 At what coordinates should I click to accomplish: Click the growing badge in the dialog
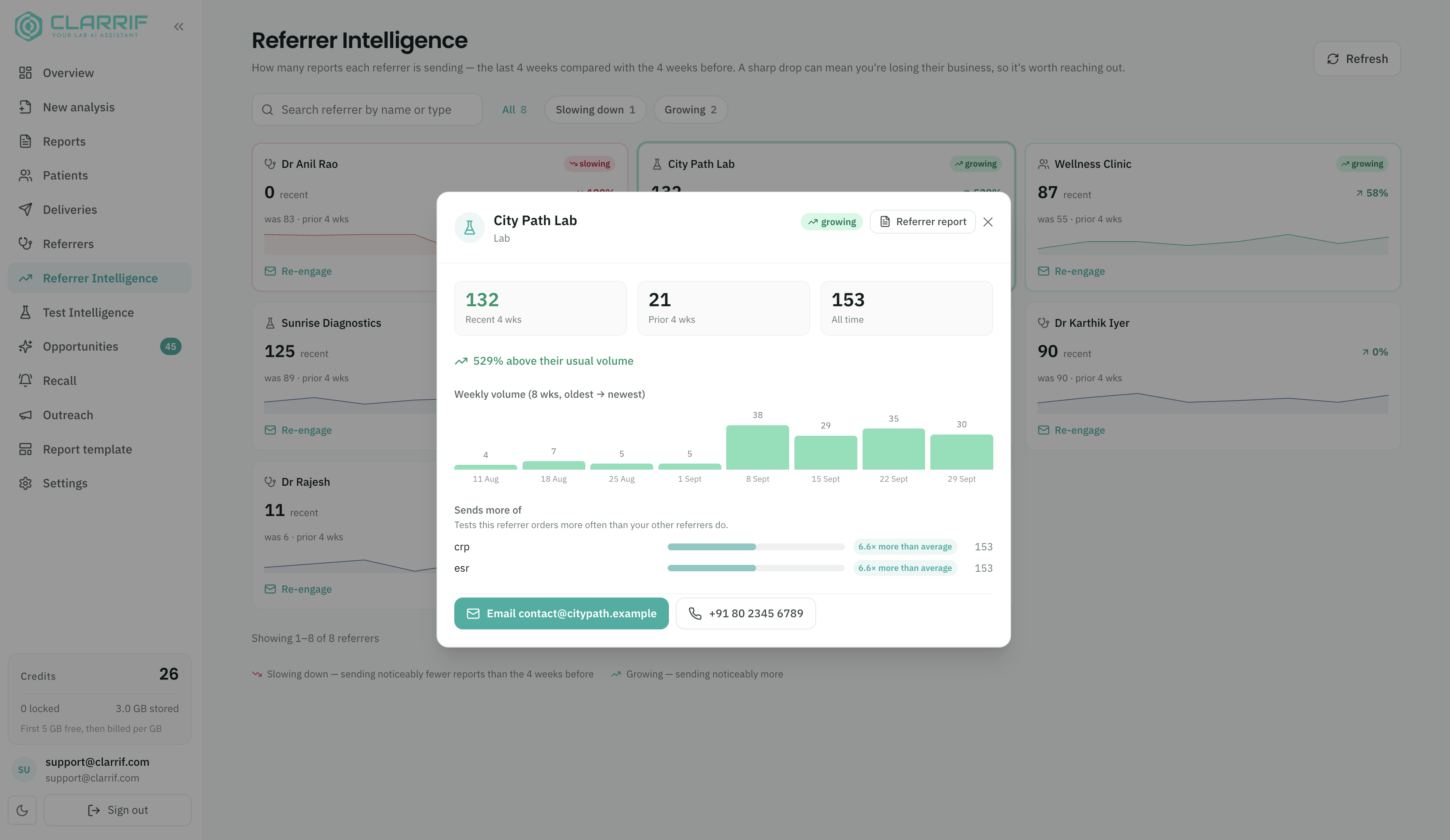pos(832,222)
